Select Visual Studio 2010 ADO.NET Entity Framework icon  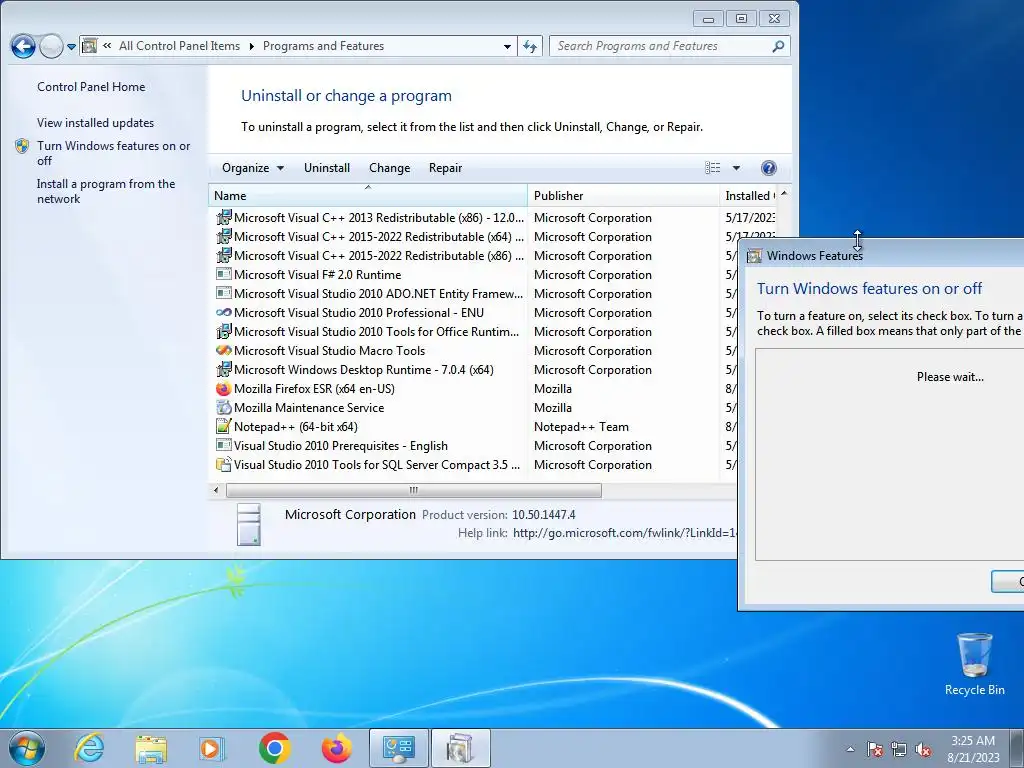(x=224, y=293)
